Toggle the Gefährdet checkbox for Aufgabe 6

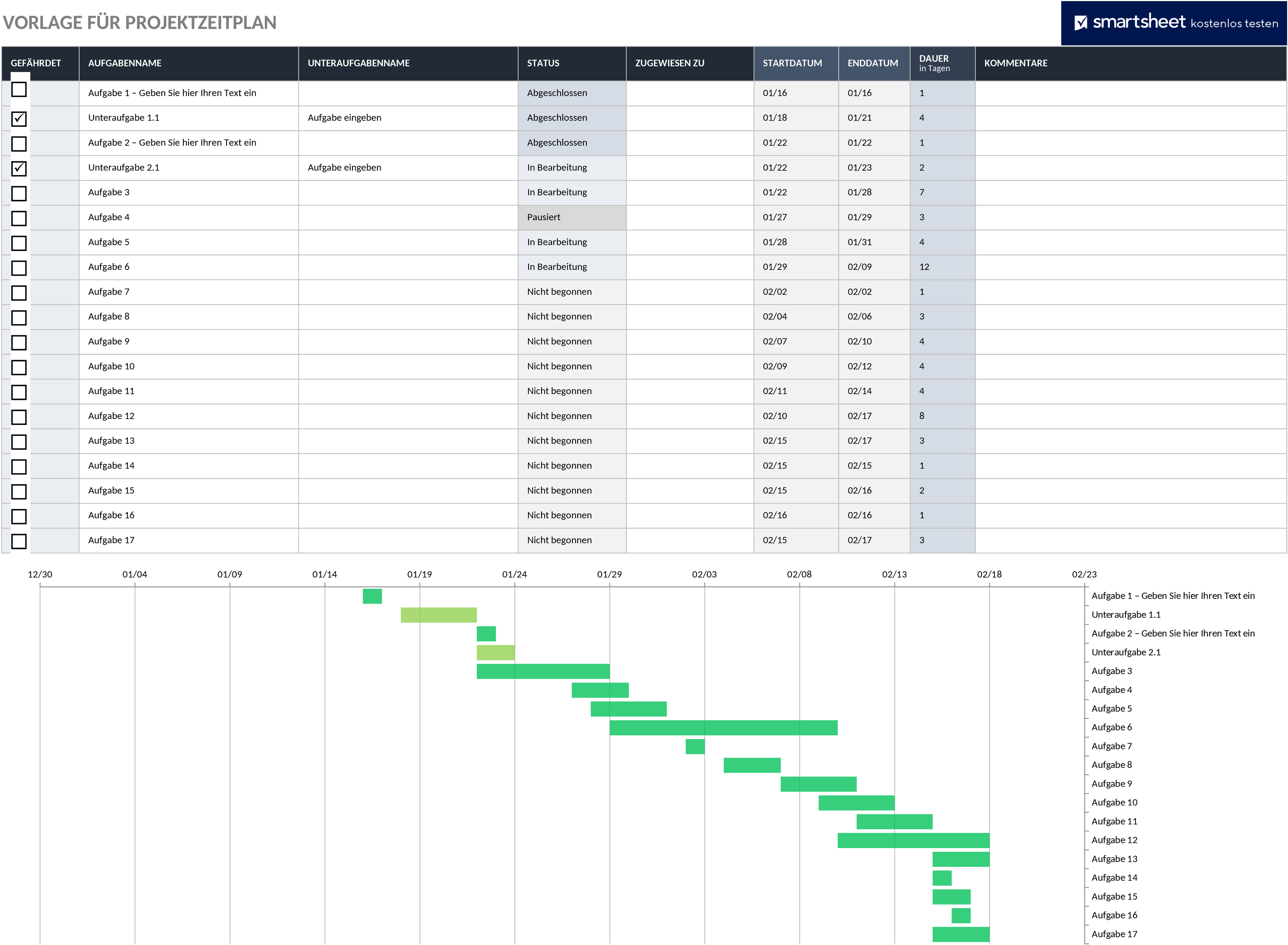pyautogui.click(x=19, y=268)
